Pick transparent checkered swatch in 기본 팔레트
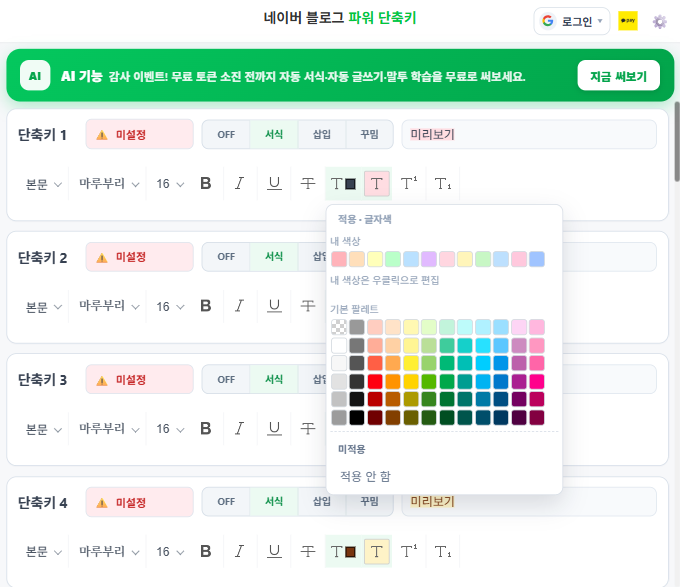Image resolution: width=680 pixels, height=587 pixels. pos(339,327)
